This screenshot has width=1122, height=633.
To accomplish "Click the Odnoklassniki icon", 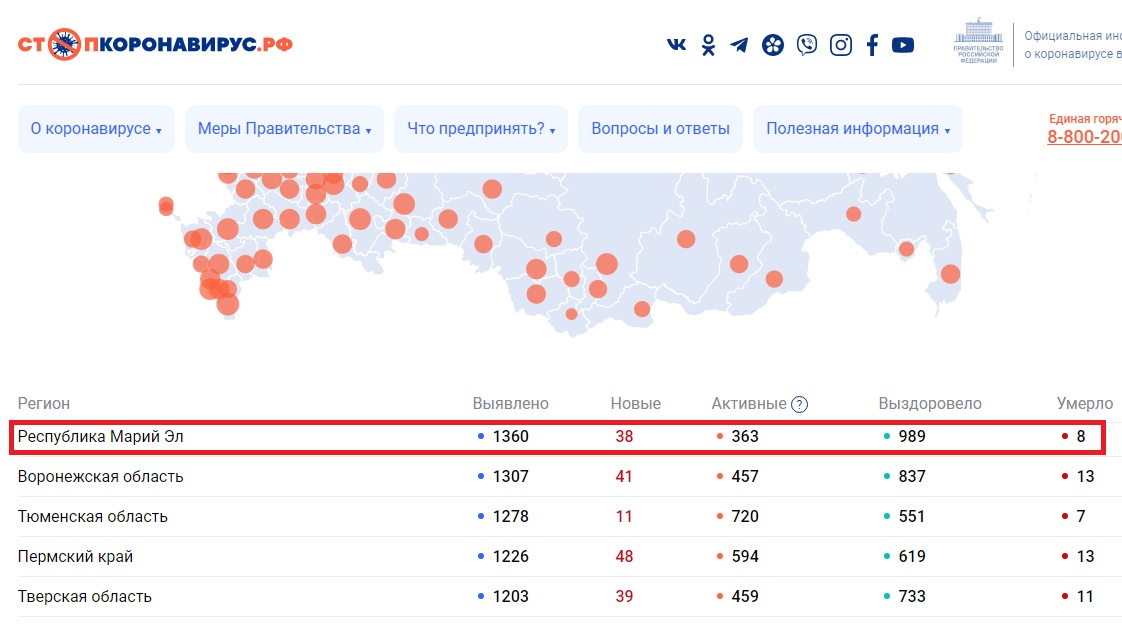I will [708, 45].
